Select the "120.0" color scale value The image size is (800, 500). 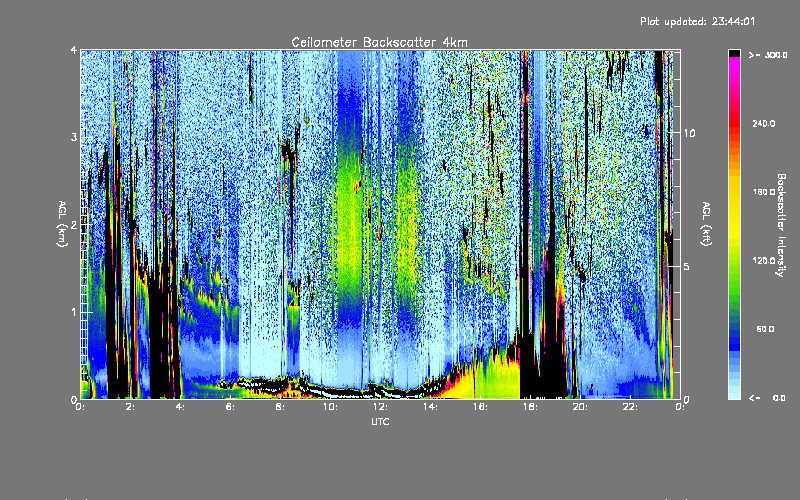[x=764, y=260]
